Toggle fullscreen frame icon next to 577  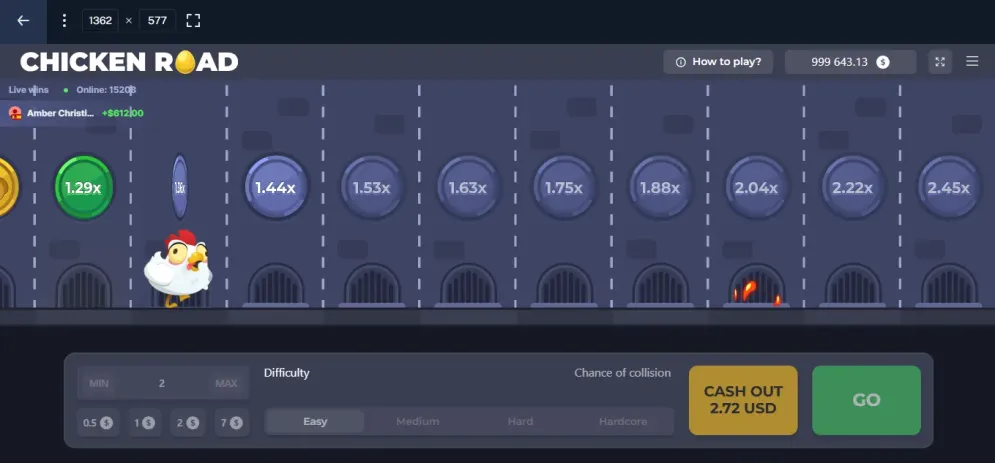click(x=193, y=20)
